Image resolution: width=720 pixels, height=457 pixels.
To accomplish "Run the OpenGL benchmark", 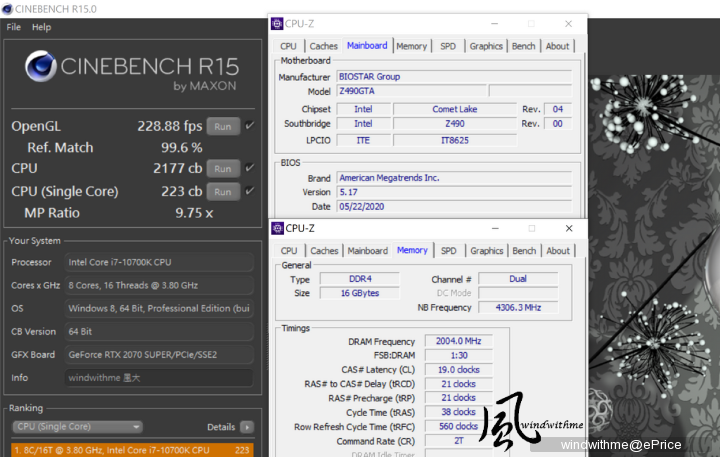I will click(x=223, y=126).
